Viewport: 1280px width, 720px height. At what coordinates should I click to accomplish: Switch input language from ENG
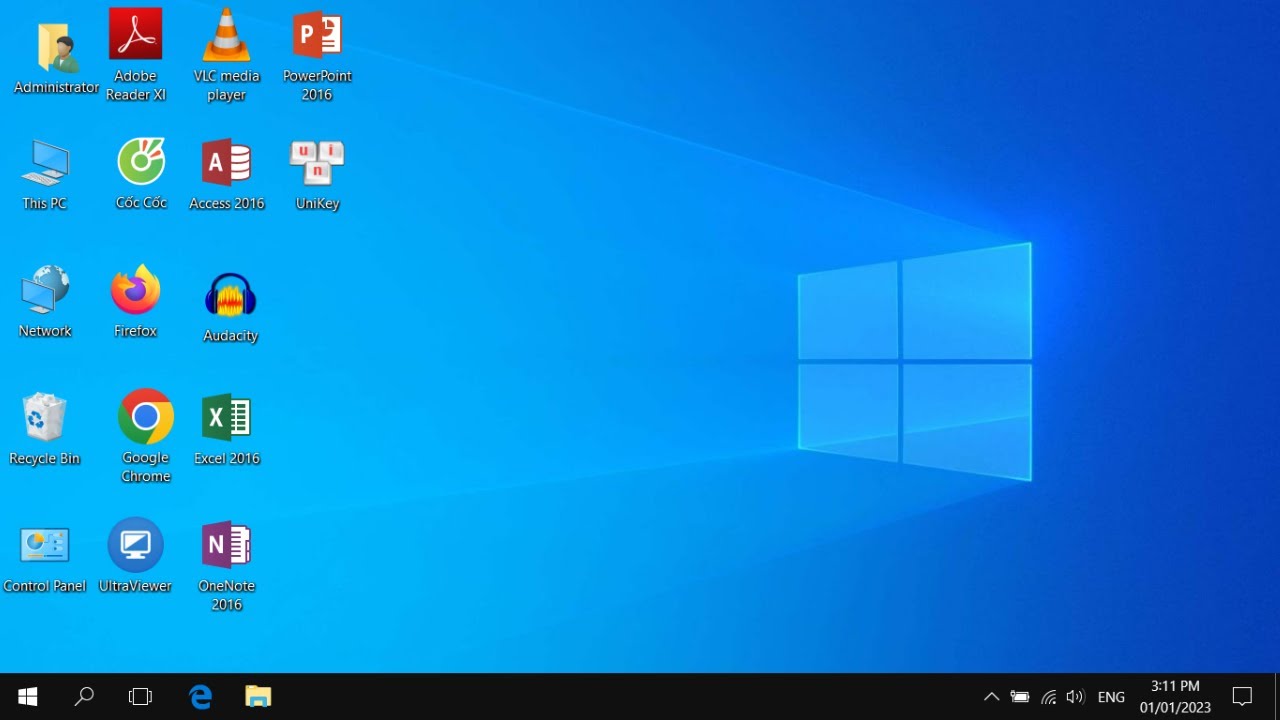[x=1111, y=697]
